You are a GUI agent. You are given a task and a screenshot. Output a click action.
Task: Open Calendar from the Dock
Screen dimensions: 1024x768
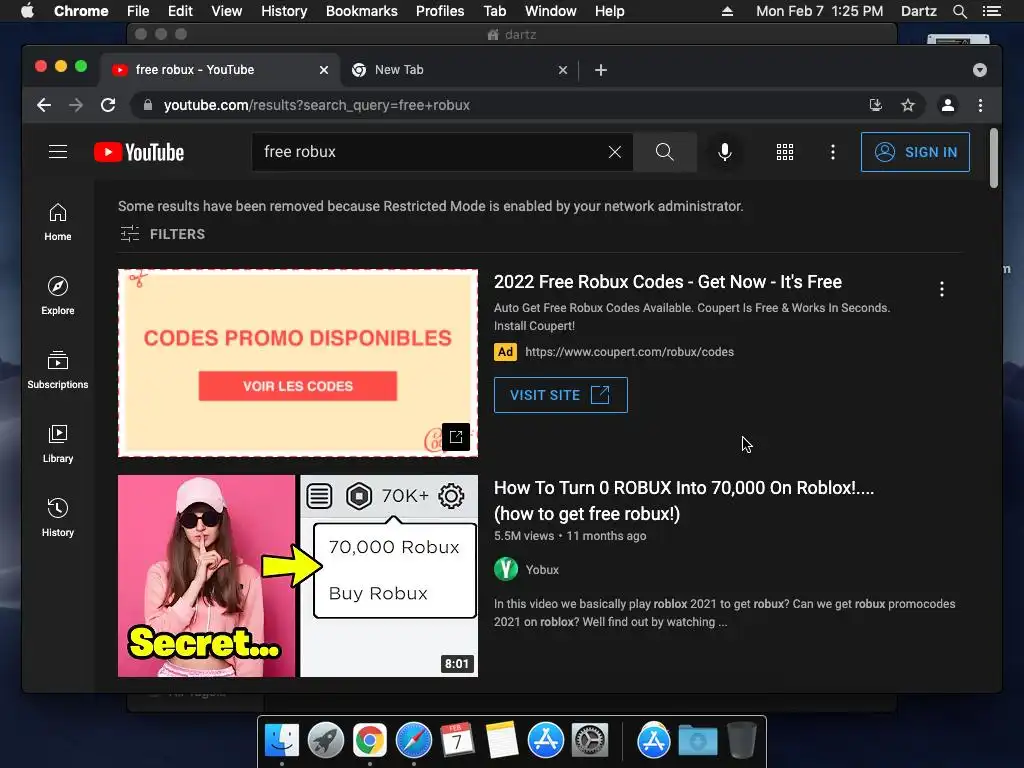457,741
